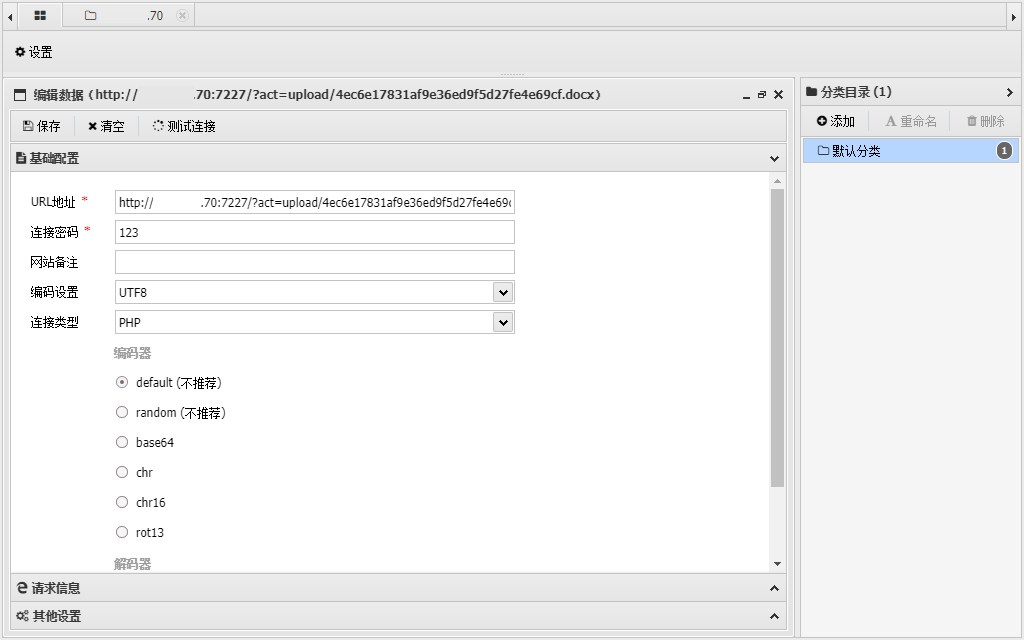
Task: Click the tab scroll left arrow
Action: (10, 17)
